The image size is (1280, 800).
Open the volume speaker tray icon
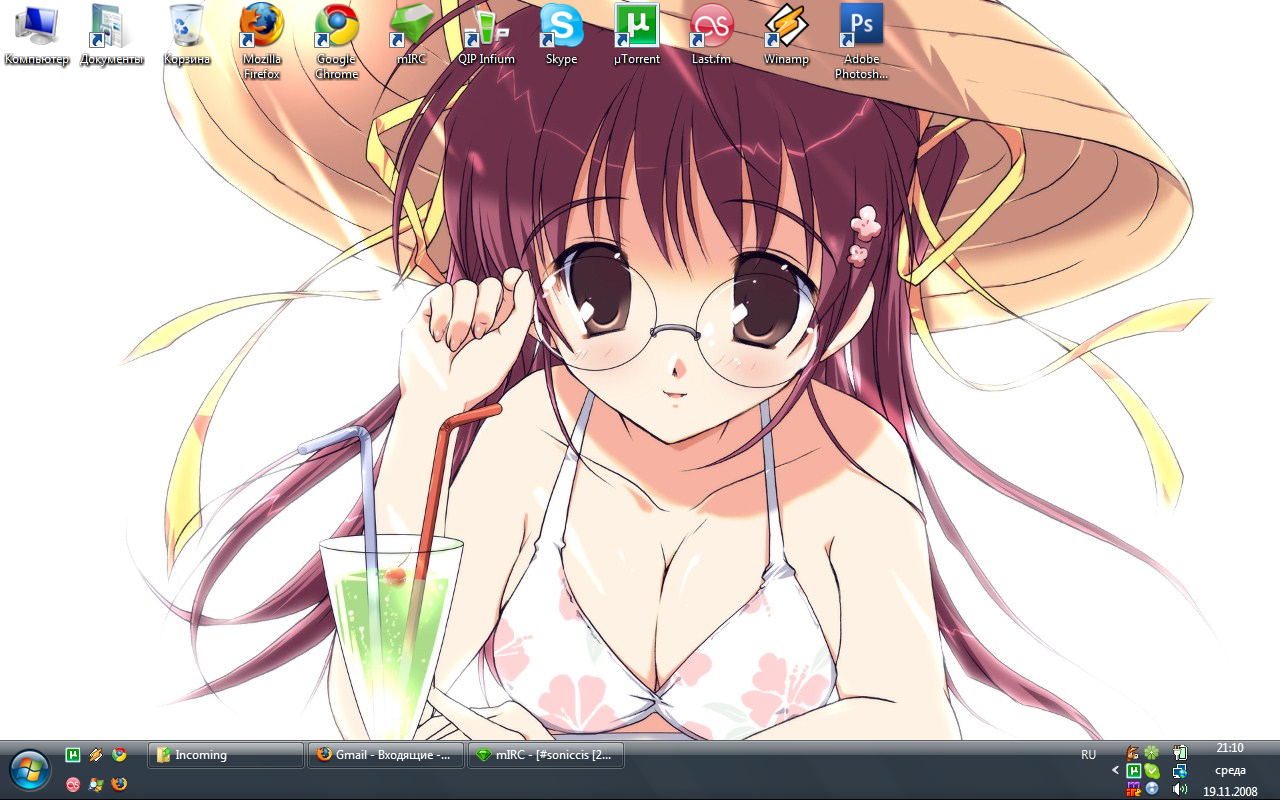coord(1180,789)
